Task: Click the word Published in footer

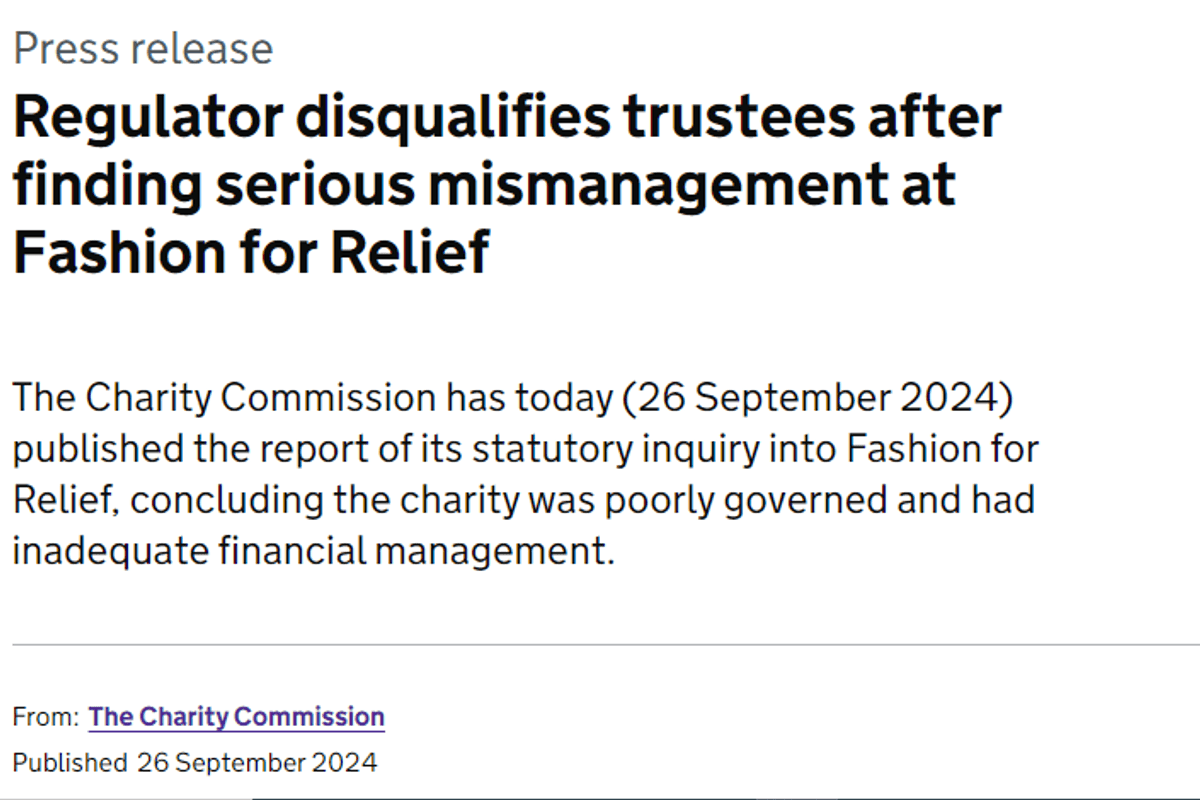Action: pyautogui.click(x=69, y=763)
